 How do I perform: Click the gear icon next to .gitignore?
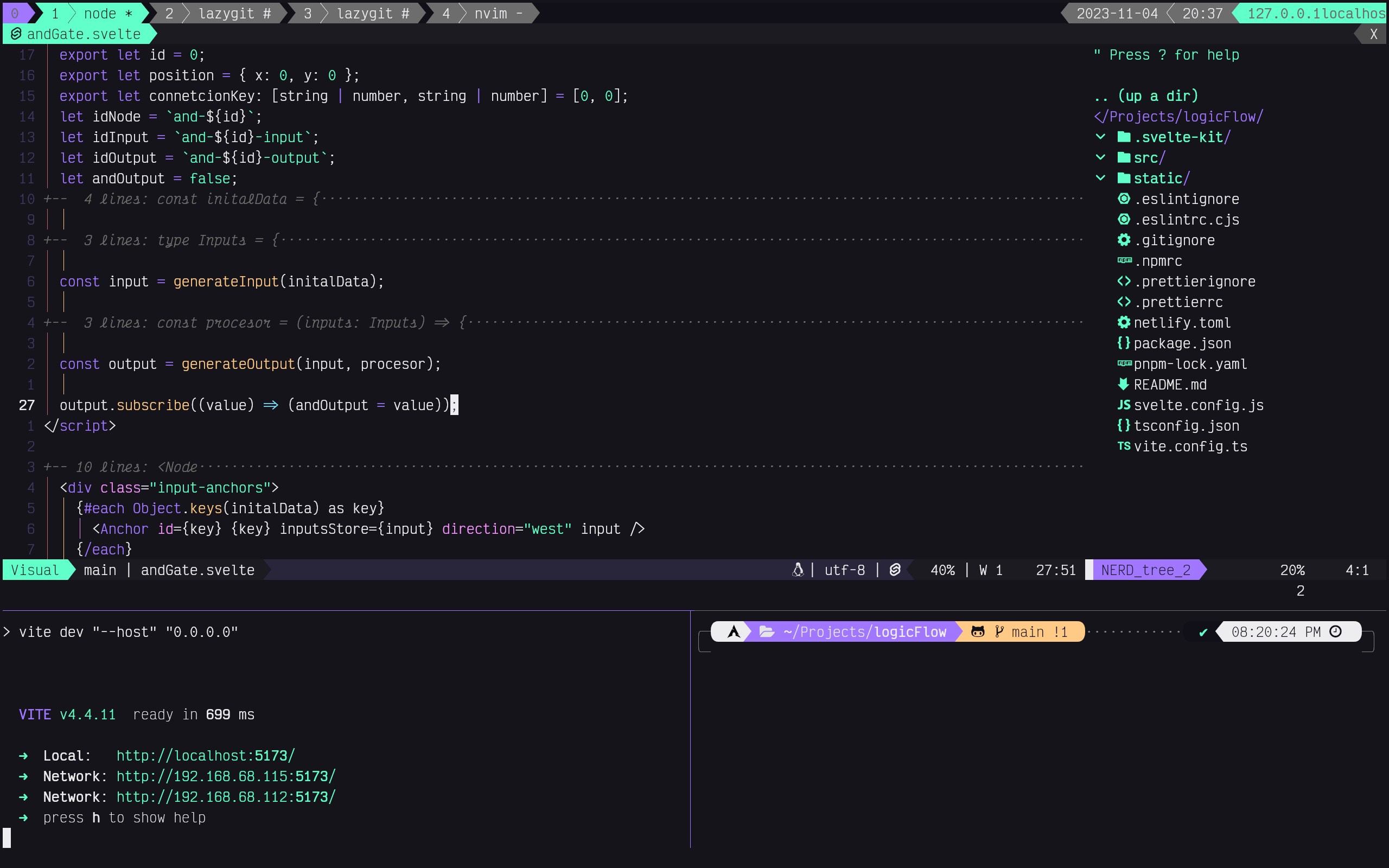(x=1124, y=240)
